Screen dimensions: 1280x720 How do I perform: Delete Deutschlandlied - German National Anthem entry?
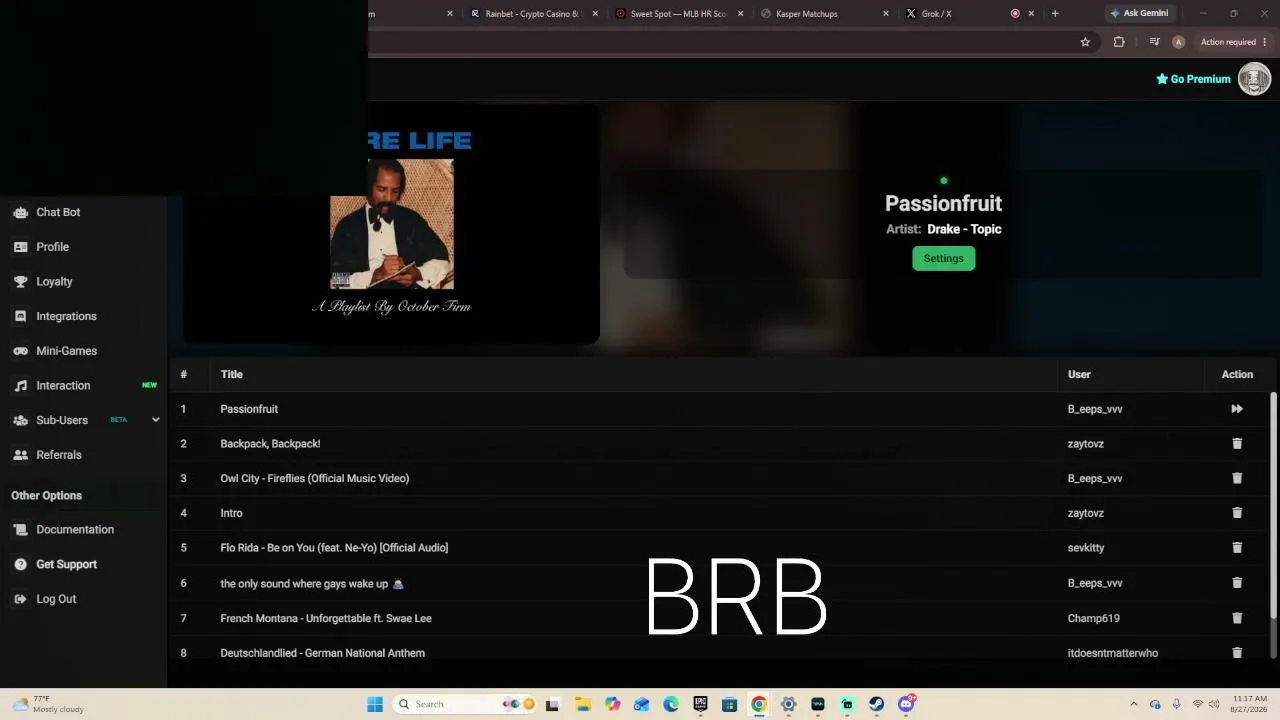1237,653
